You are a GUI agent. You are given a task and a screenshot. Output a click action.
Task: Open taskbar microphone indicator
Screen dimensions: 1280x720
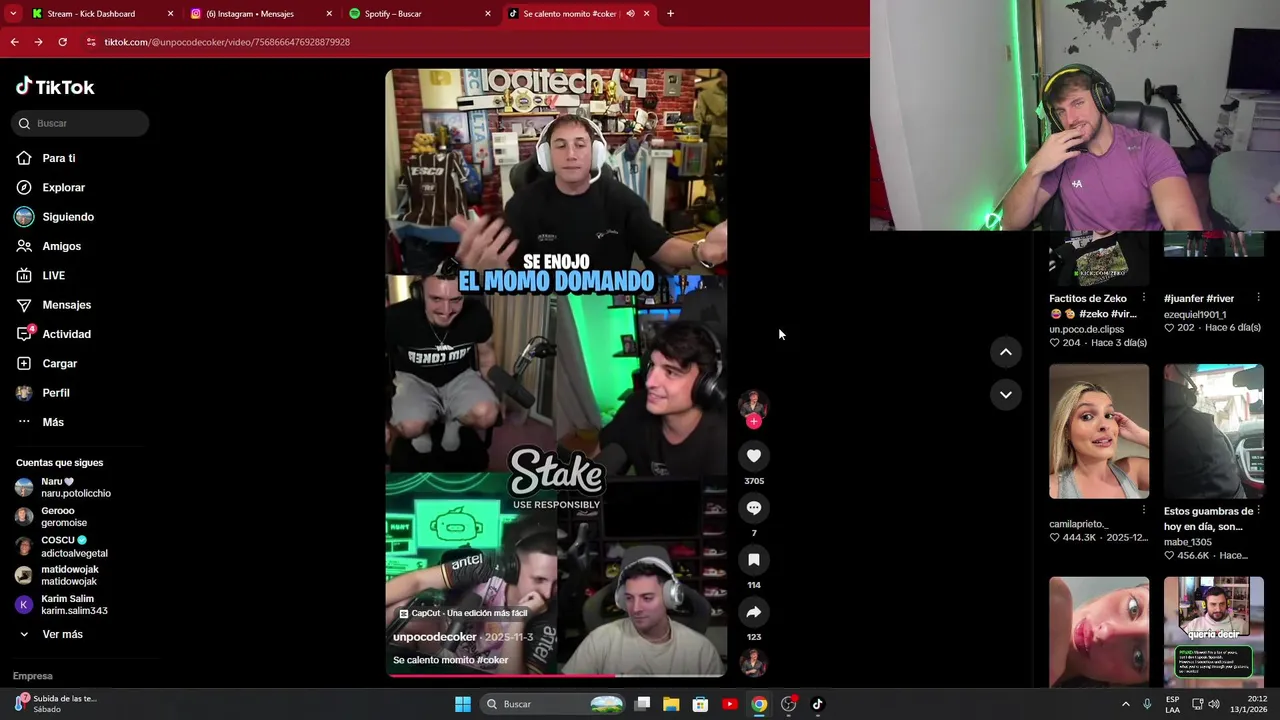pyautogui.click(x=1147, y=704)
